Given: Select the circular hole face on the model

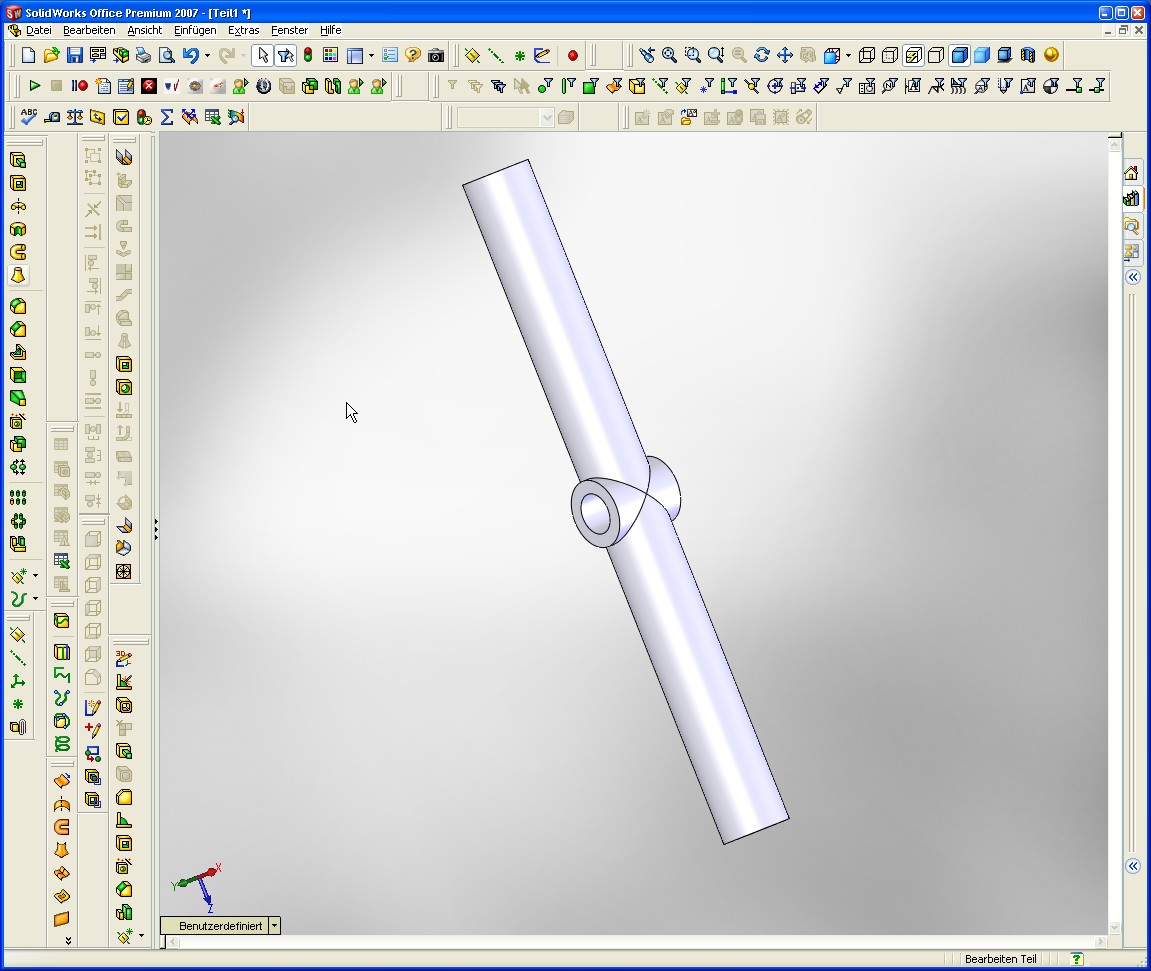Looking at the screenshot, I should click(595, 514).
